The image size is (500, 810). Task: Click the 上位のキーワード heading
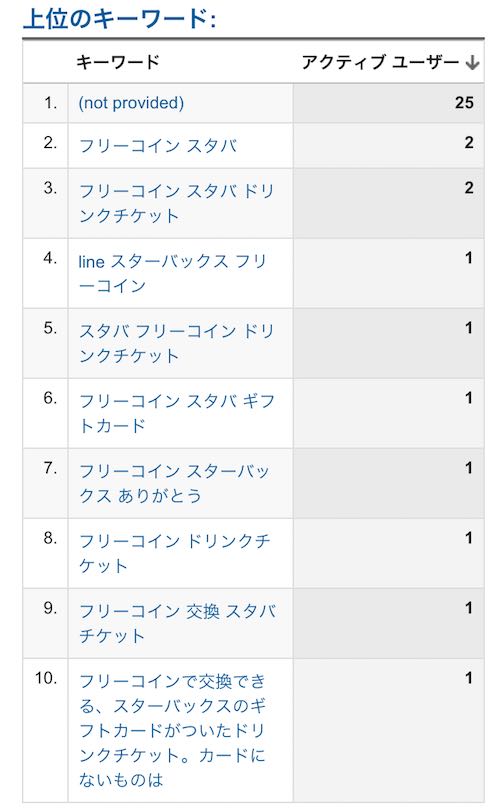119,19
